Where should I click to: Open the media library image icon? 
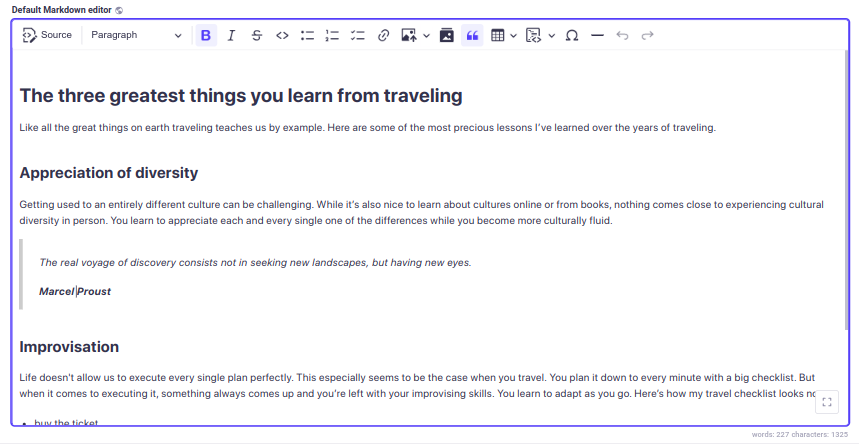[446, 36]
